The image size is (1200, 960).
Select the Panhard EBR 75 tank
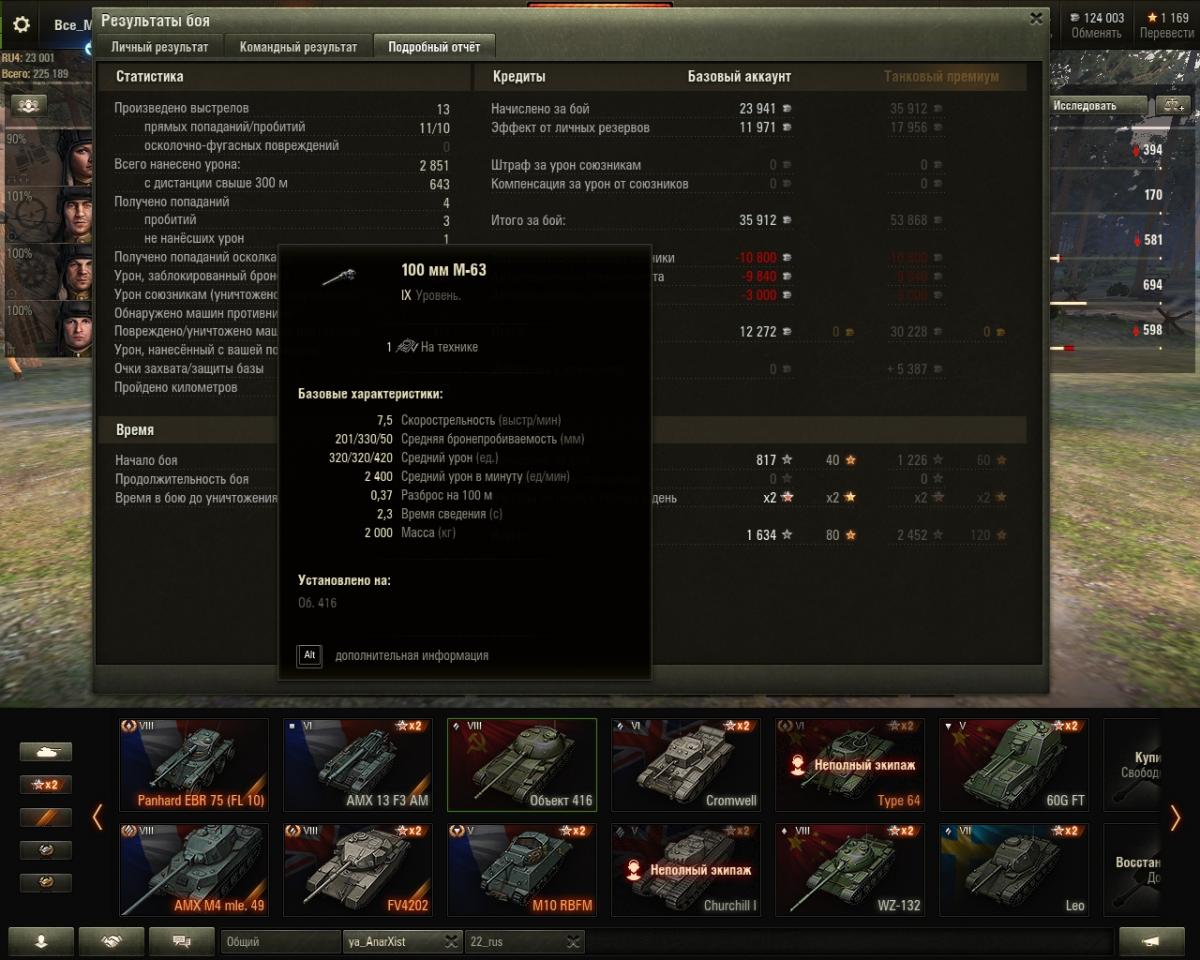tap(194, 765)
